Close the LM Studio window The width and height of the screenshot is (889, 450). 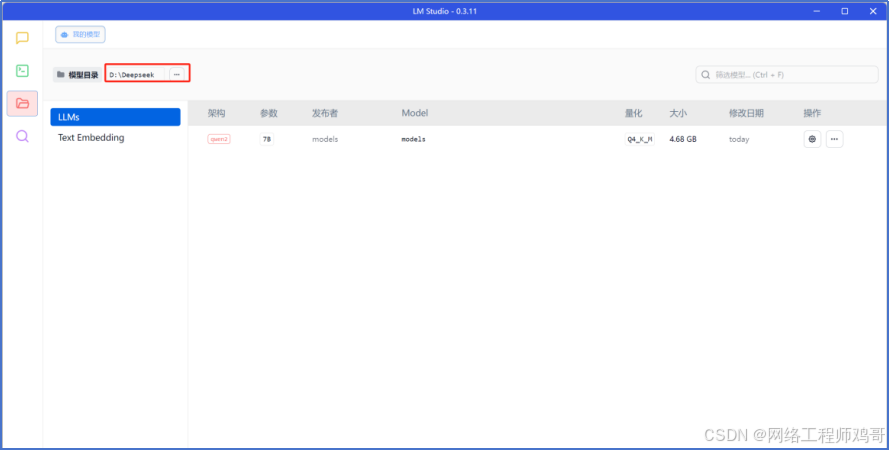(x=873, y=11)
